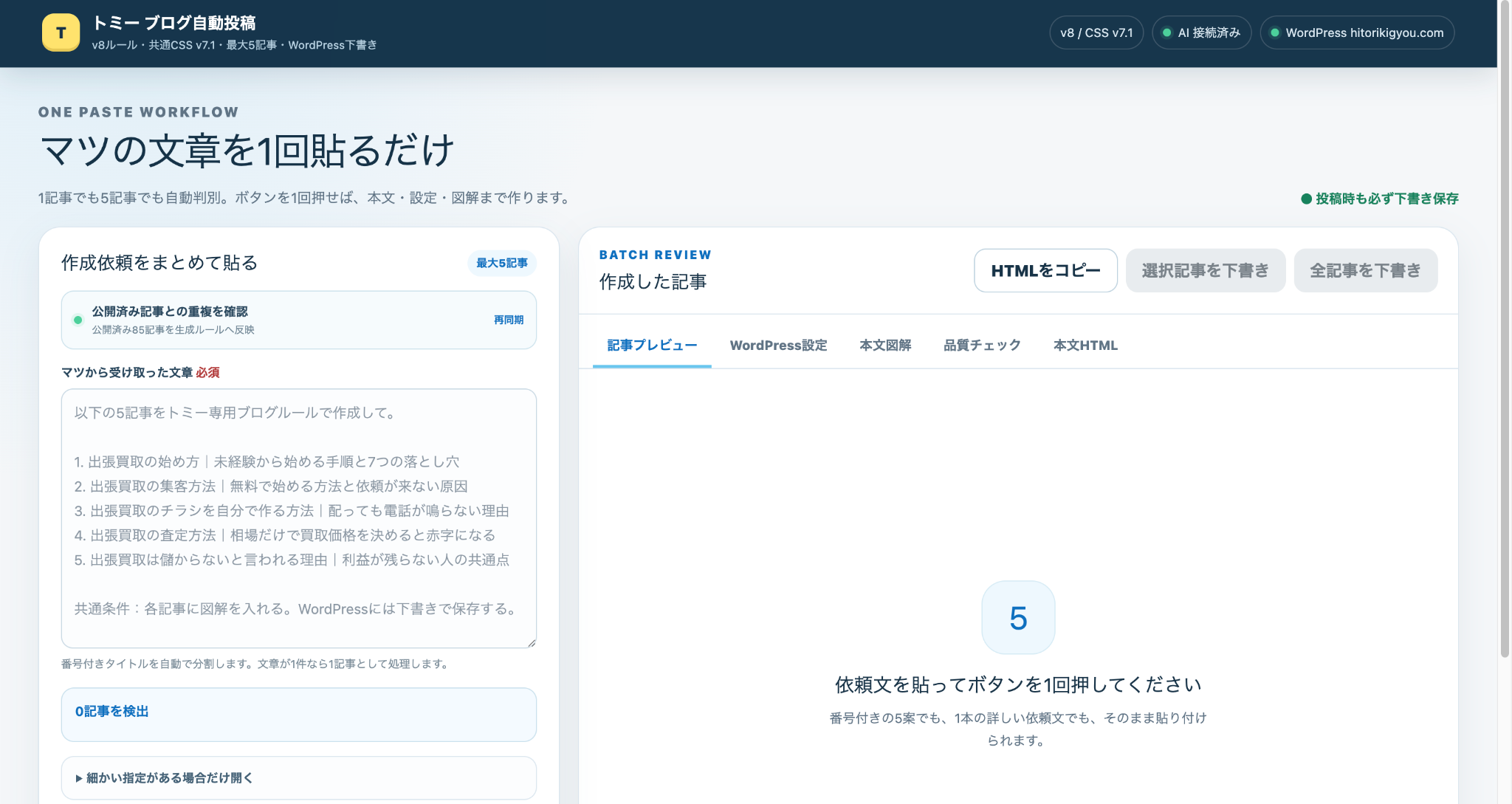
Task: Click the green dot beside 公開済み記事との重複を確認
Action: (x=78, y=320)
